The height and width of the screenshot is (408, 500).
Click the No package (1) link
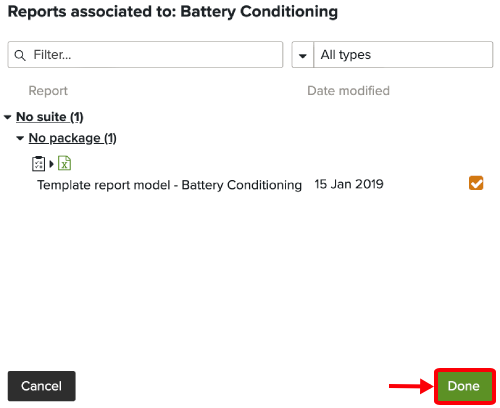(x=73, y=138)
